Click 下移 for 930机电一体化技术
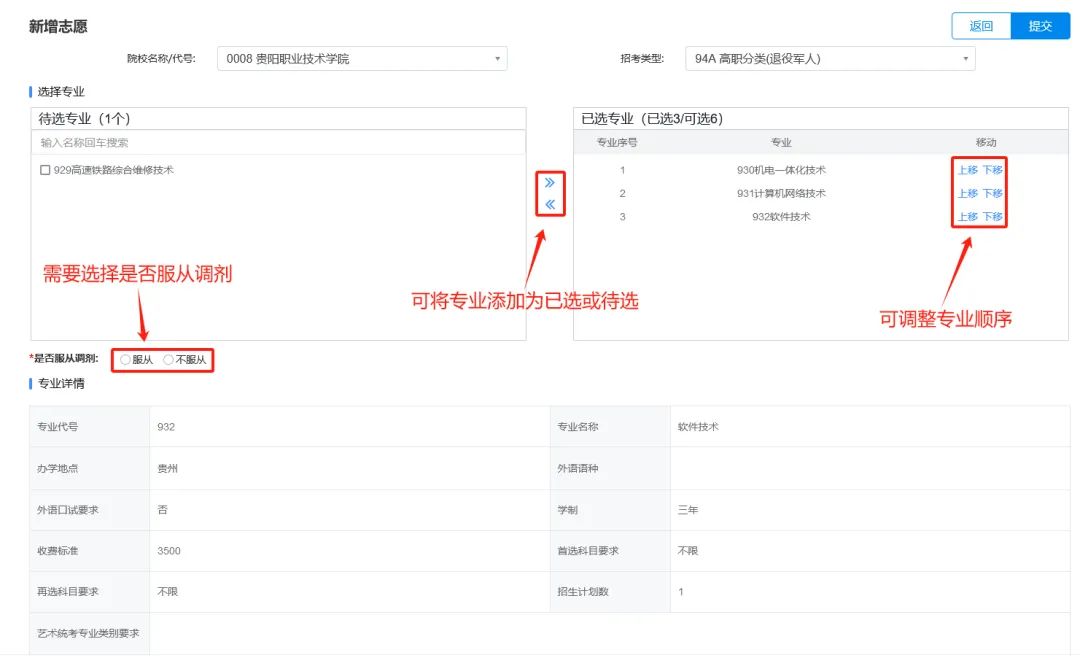 [x=992, y=170]
